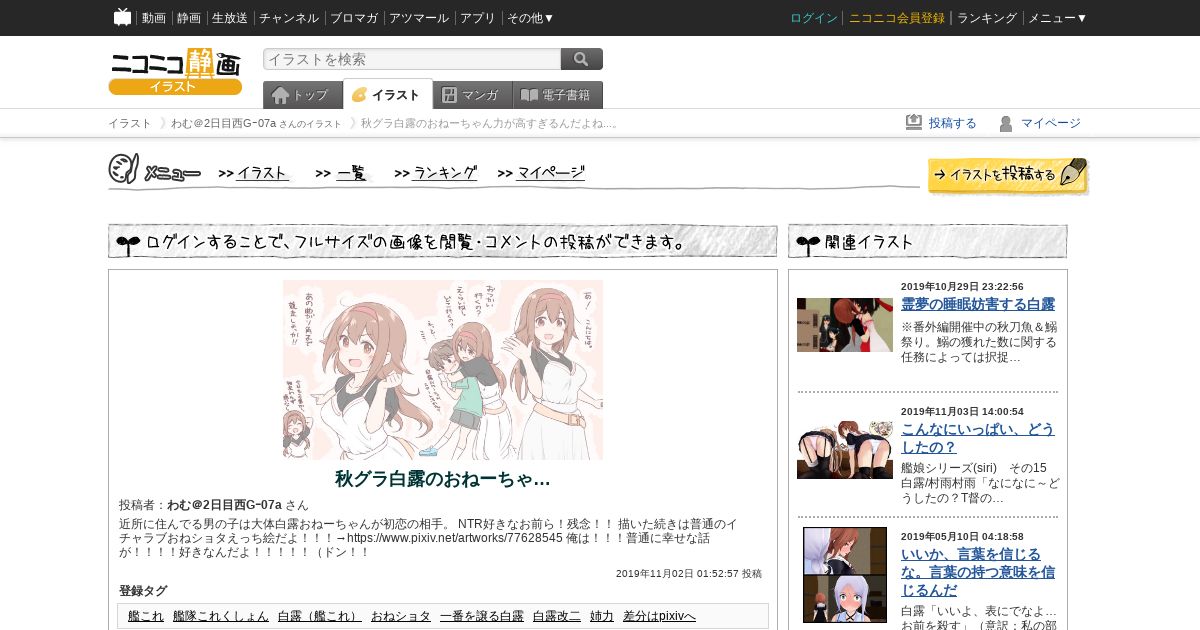The image size is (1200, 630).
Task: Click the 白露（艦これ） tag
Action: (x=320, y=616)
